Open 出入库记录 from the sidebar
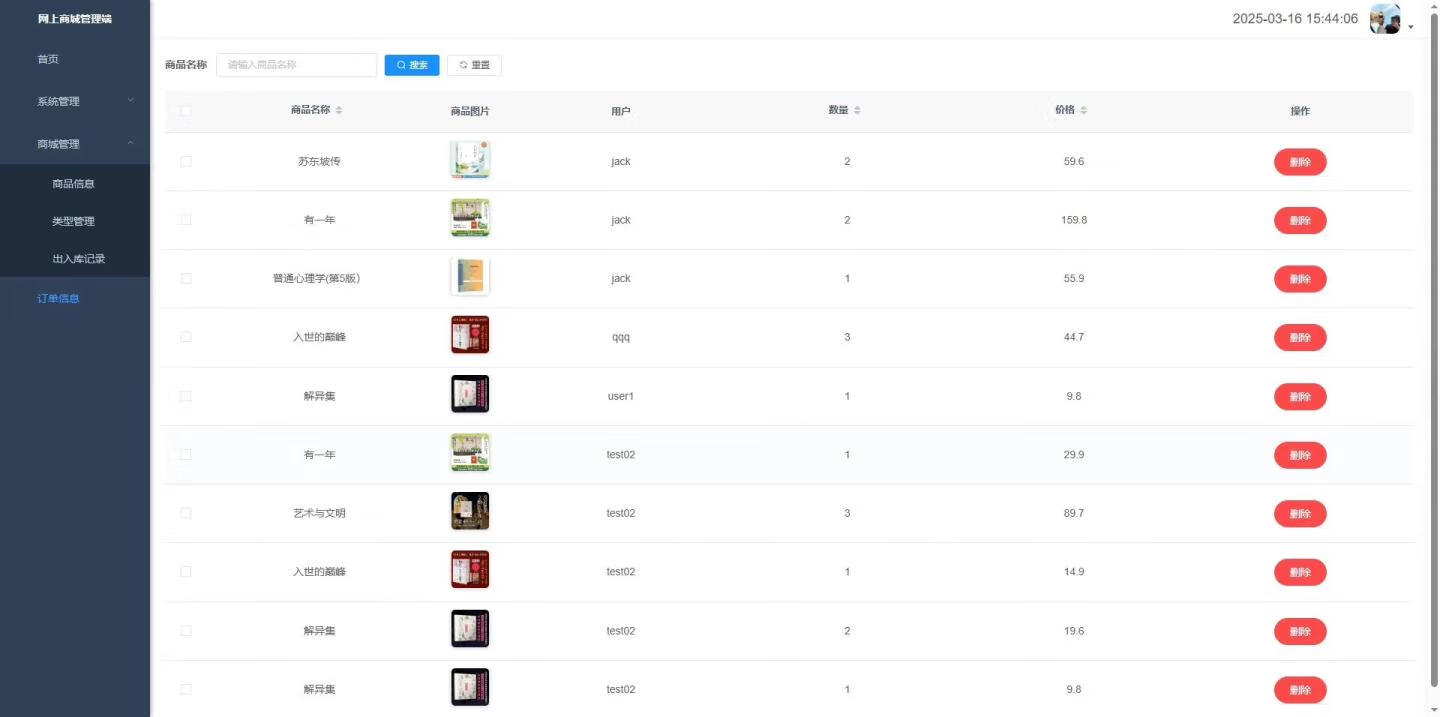Screen dimensions: 1440x717 click(78, 259)
